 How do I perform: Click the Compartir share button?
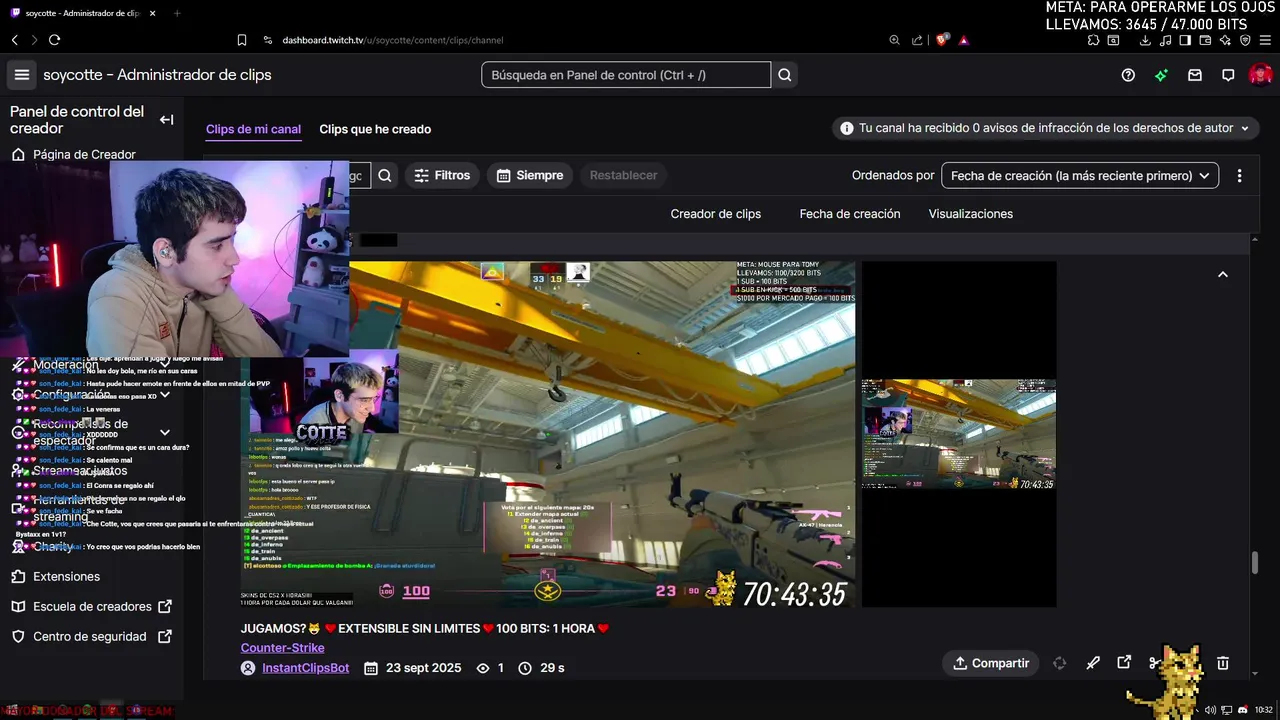(991, 663)
